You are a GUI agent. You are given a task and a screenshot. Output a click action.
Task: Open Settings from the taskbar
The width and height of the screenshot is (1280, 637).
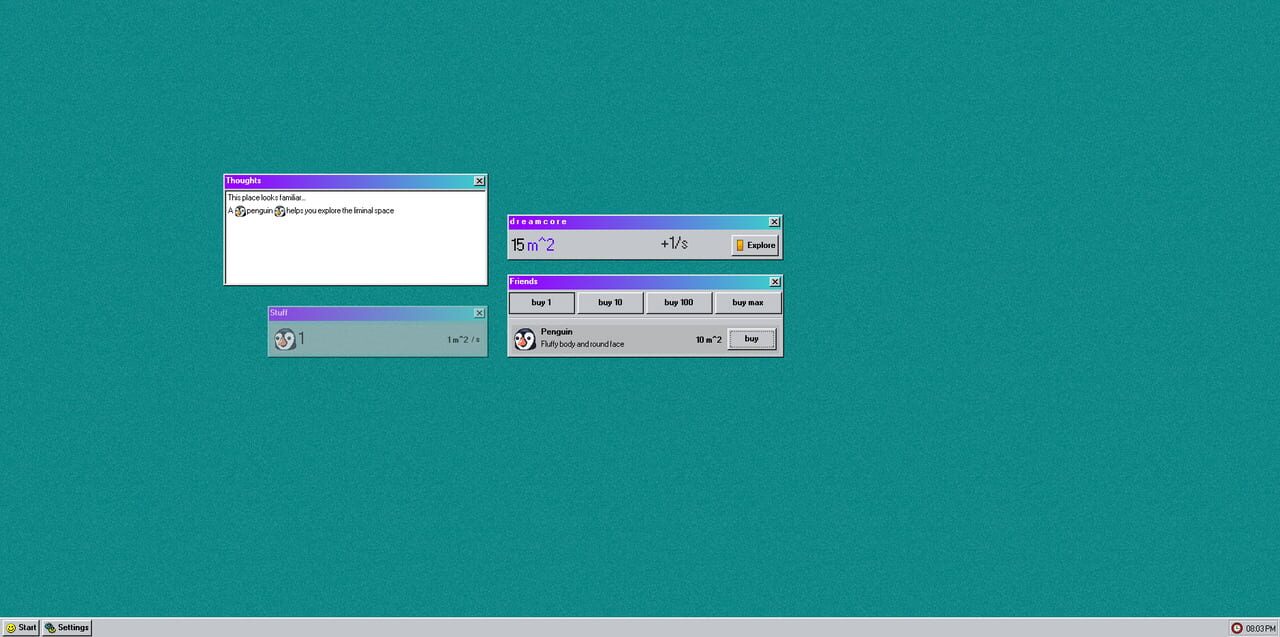(x=66, y=627)
